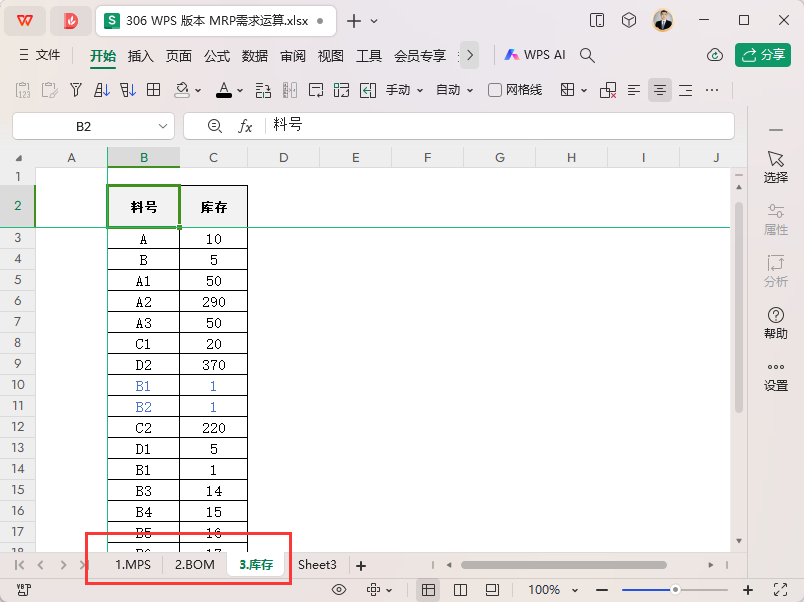Open WPS AI
The width and height of the screenshot is (804, 602).
point(535,55)
